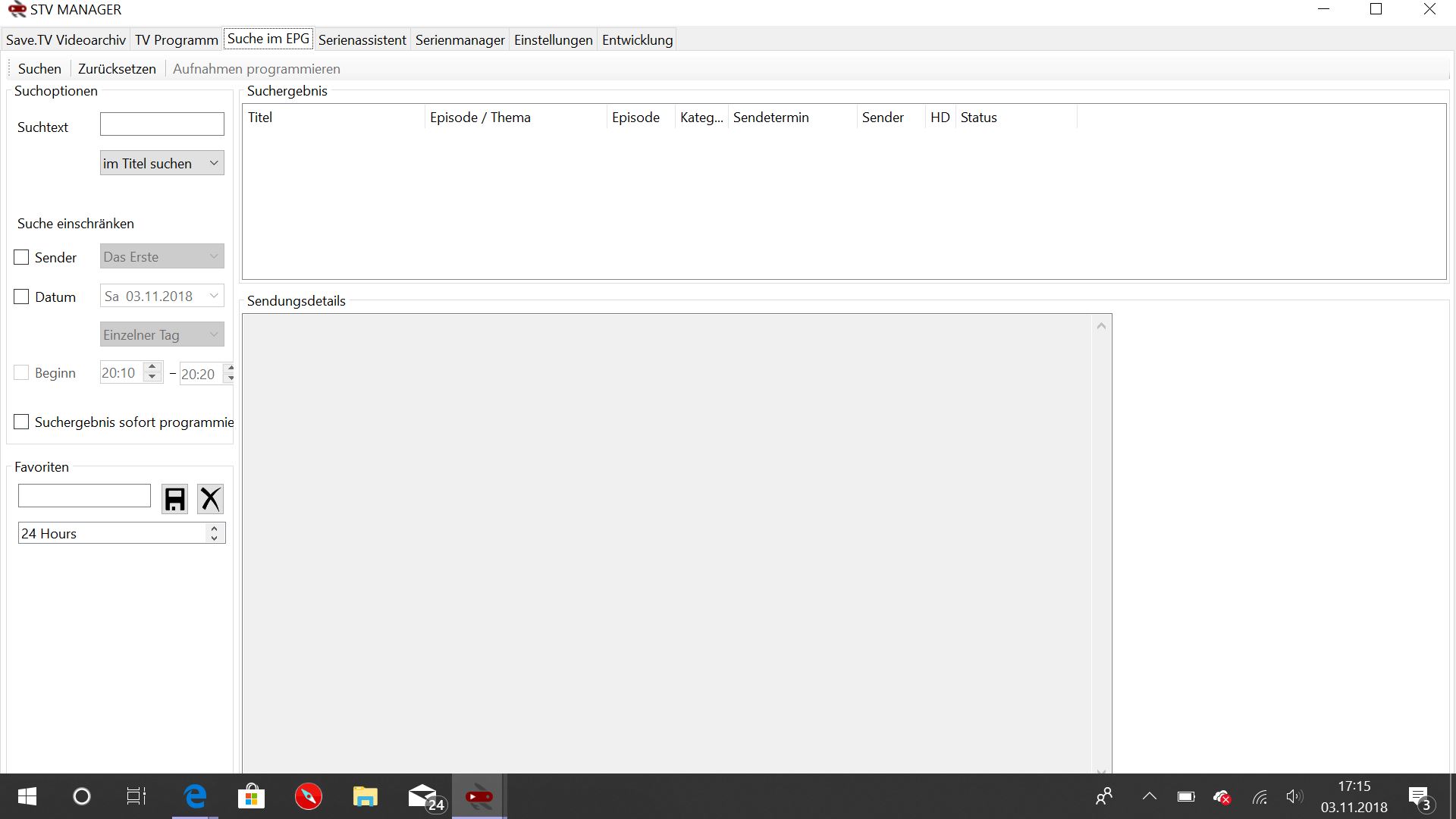
Task: Click the Zurücksetzen button
Action: click(117, 69)
